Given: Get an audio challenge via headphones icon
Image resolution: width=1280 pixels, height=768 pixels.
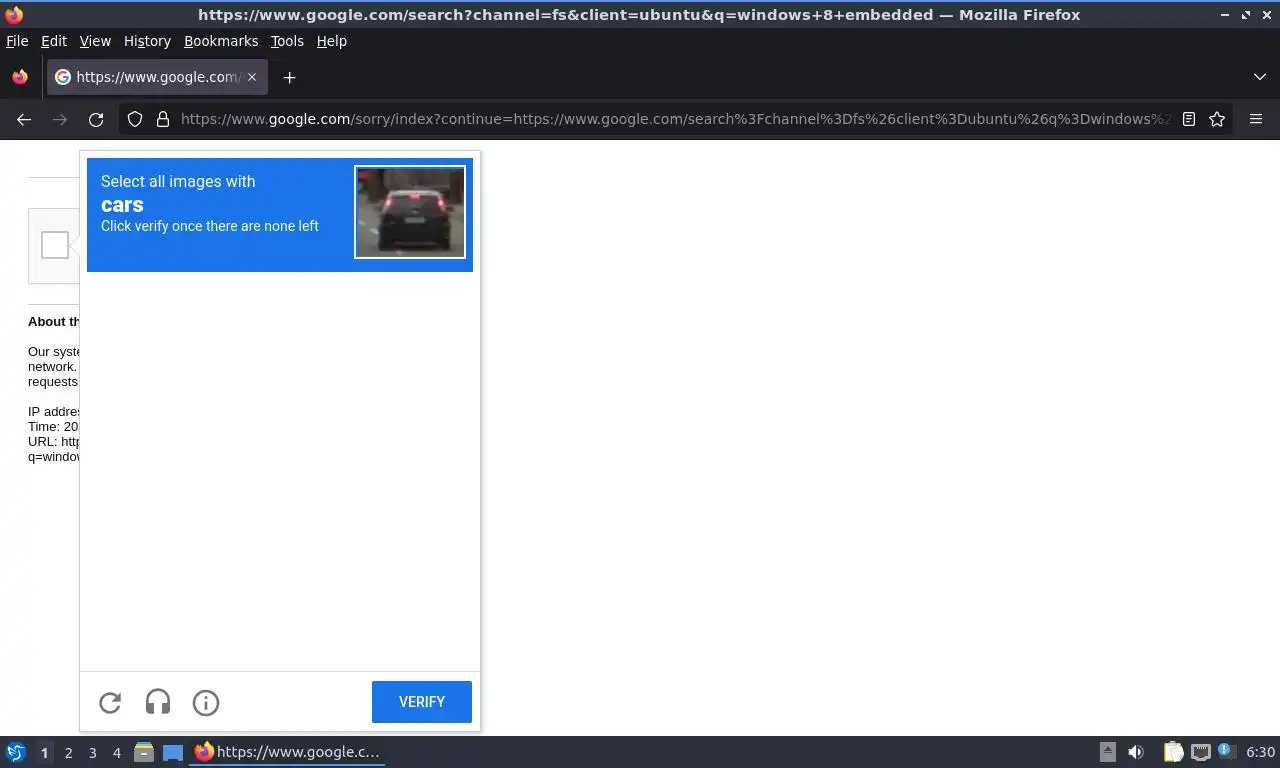Looking at the screenshot, I should 158,703.
